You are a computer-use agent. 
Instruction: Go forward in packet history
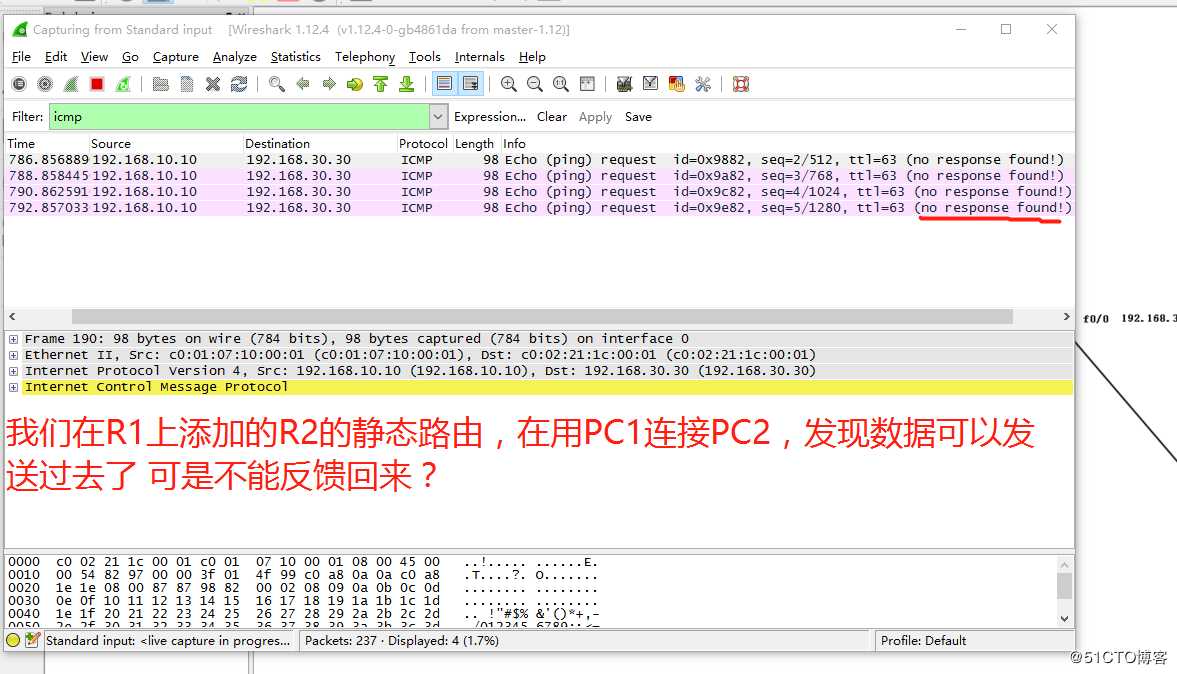pos(329,84)
